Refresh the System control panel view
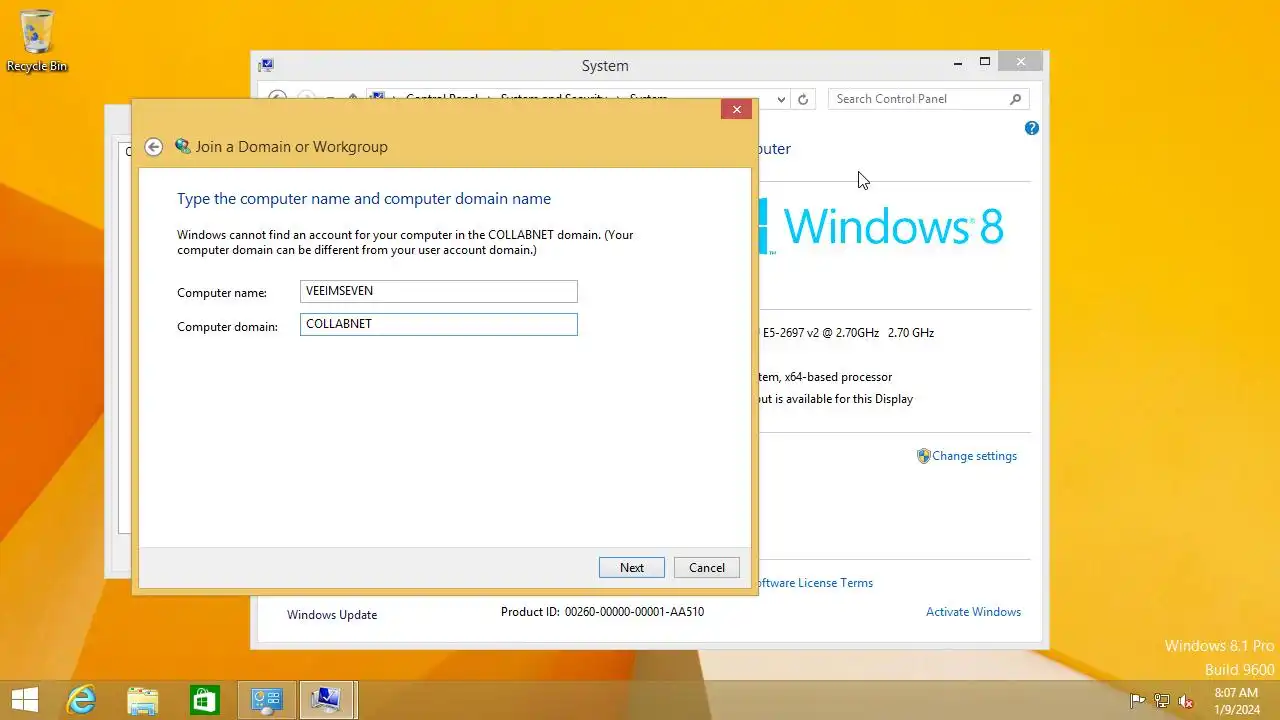Image resolution: width=1280 pixels, height=720 pixels. click(x=802, y=99)
